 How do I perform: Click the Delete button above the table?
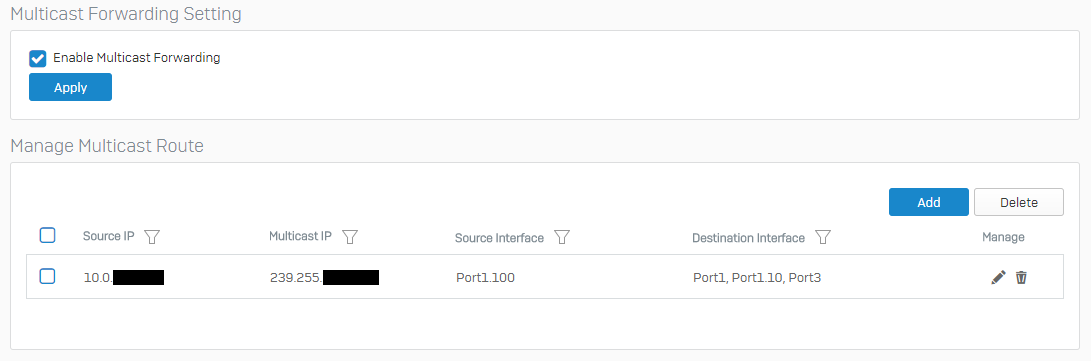pos(1019,202)
